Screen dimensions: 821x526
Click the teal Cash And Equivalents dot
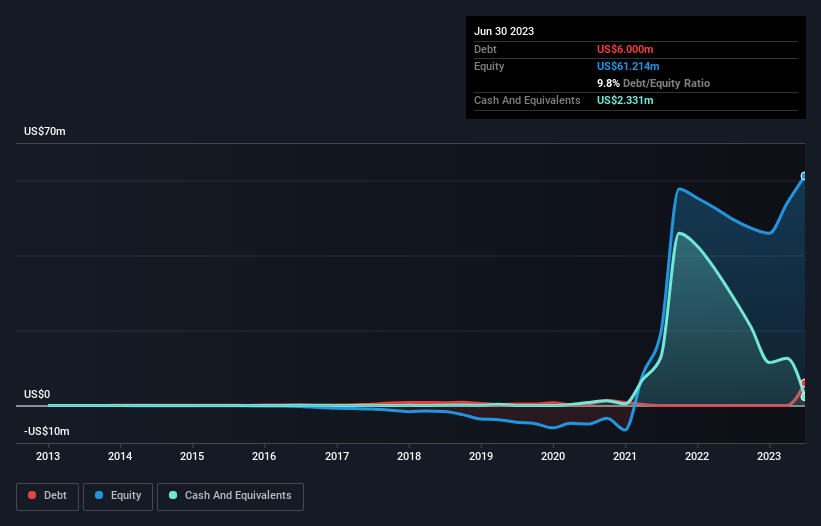pyautogui.click(x=173, y=495)
